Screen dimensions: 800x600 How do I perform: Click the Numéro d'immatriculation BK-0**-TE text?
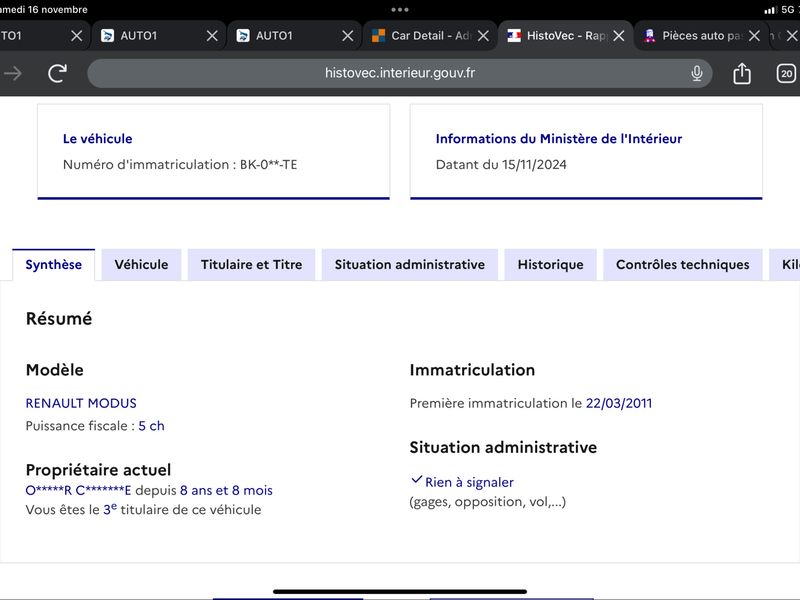(x=180, y=165)
